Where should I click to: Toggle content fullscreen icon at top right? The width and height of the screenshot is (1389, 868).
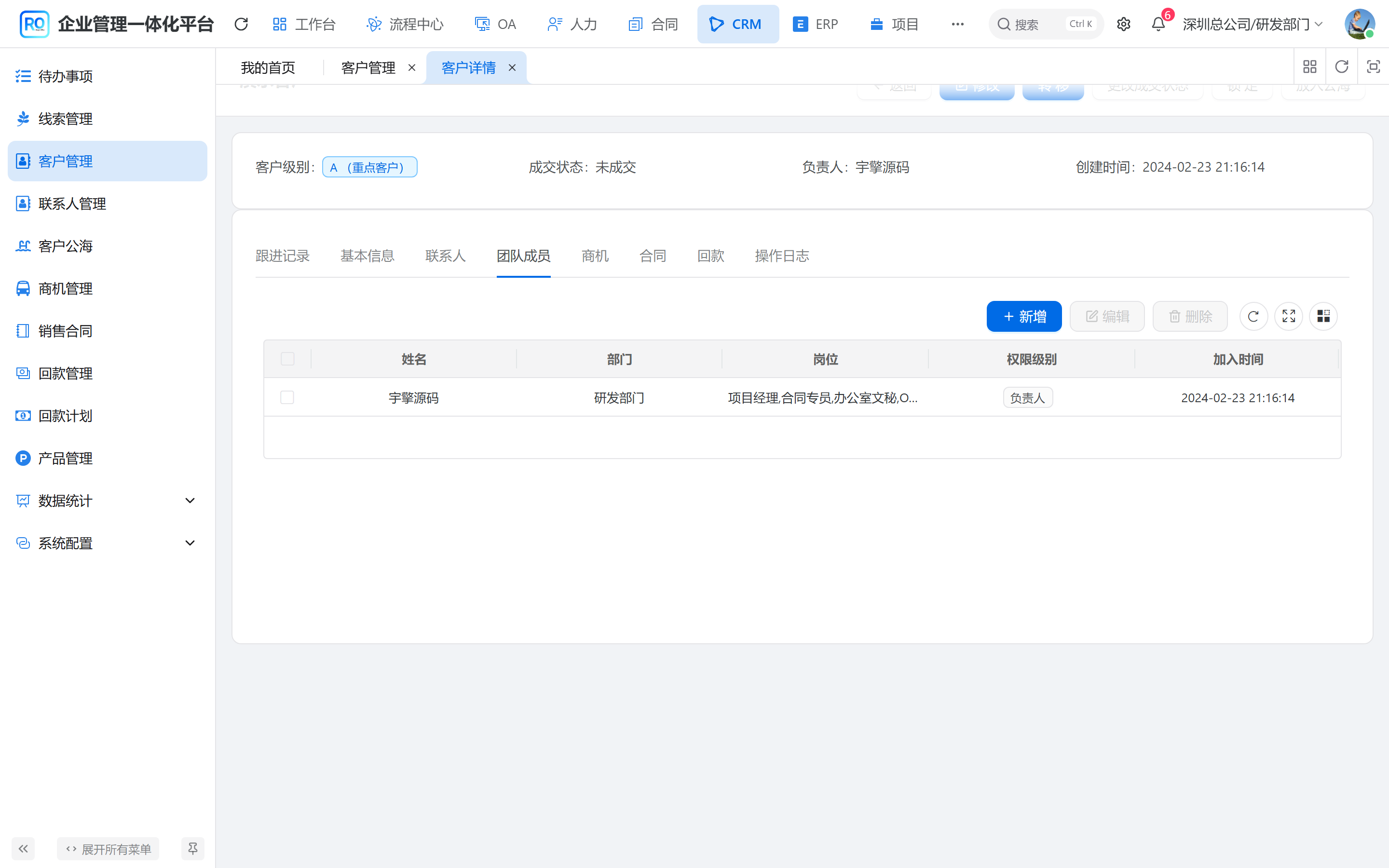click(x=1373, y=67)
